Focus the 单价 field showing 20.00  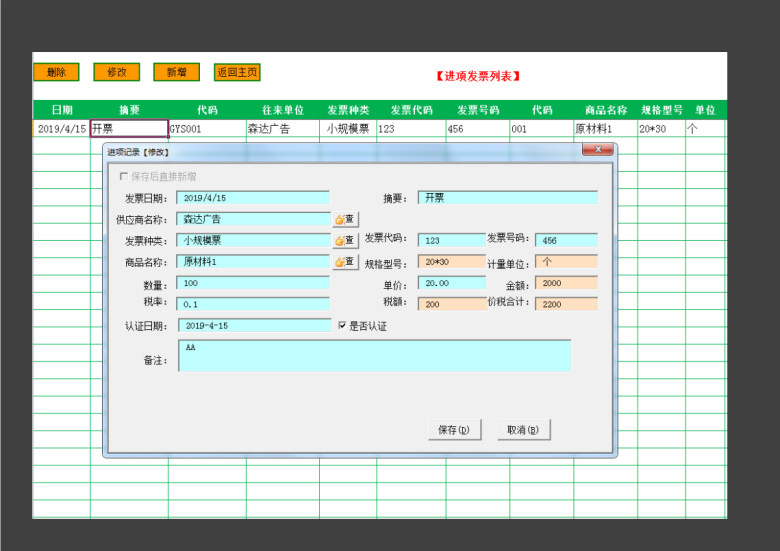452,283
